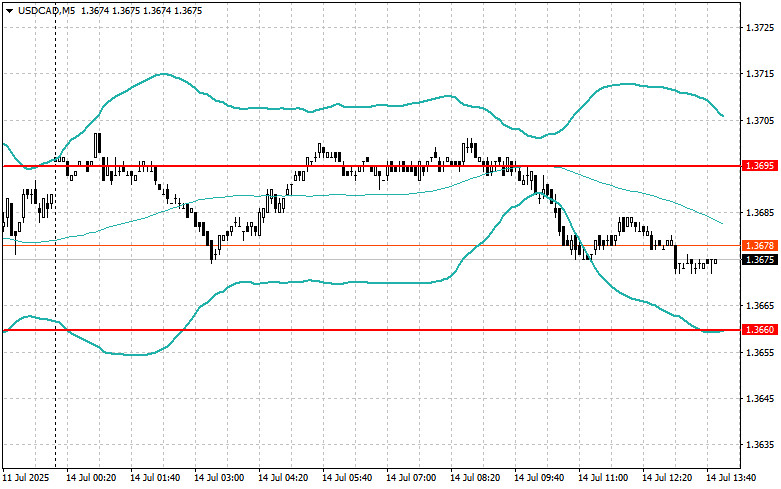Click the 14 Jul 07:00 time label

click(411, 478)
